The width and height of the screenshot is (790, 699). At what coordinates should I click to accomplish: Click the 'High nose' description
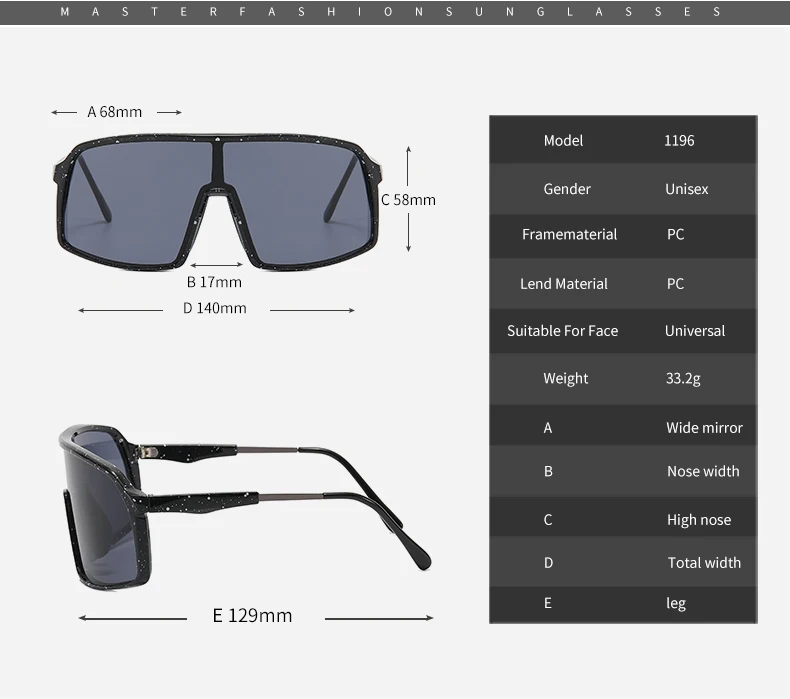699,520
